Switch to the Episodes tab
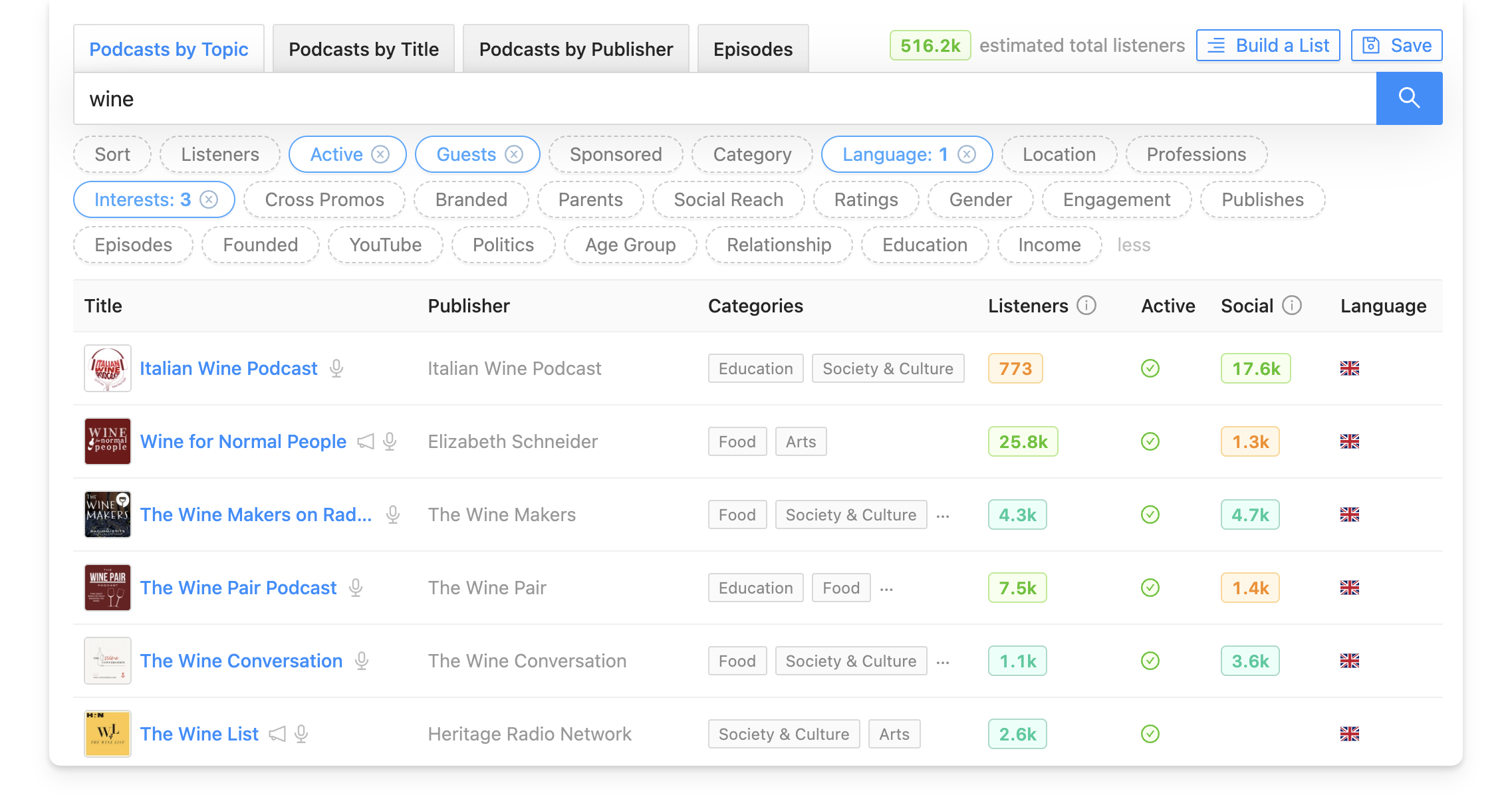 coord(753,49)
